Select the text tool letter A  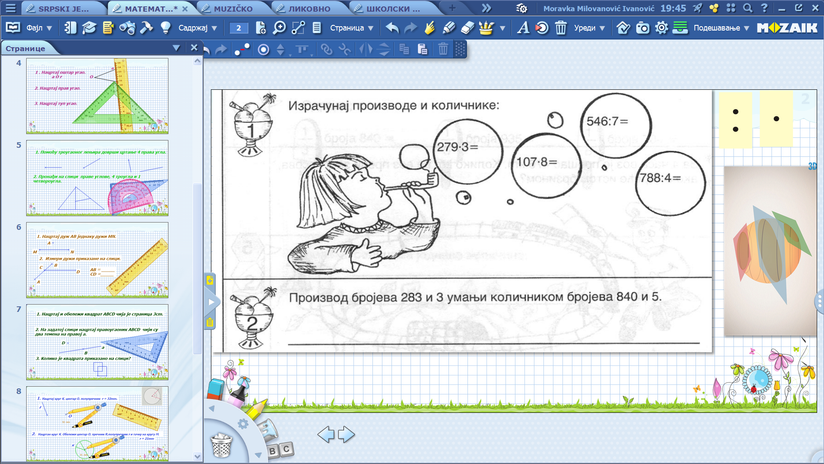click(x=522, y=28)
